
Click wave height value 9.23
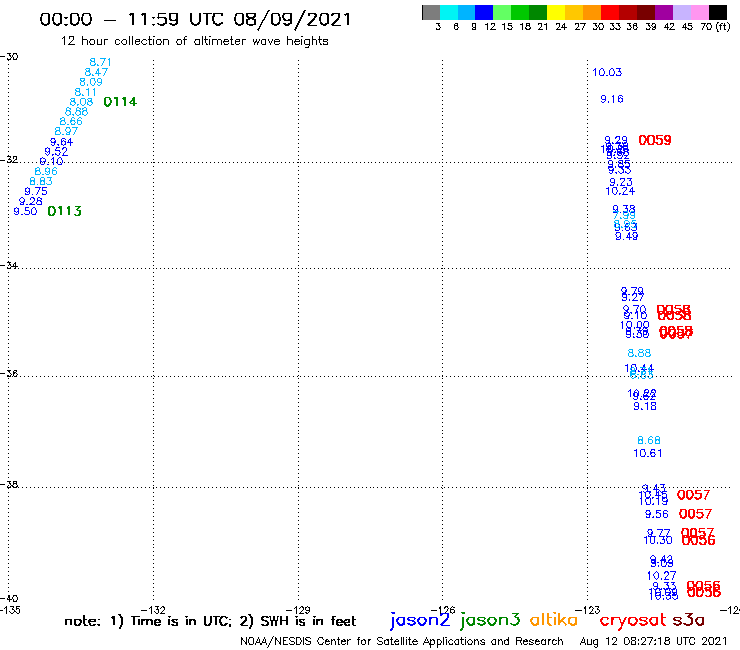pos(621,182)
